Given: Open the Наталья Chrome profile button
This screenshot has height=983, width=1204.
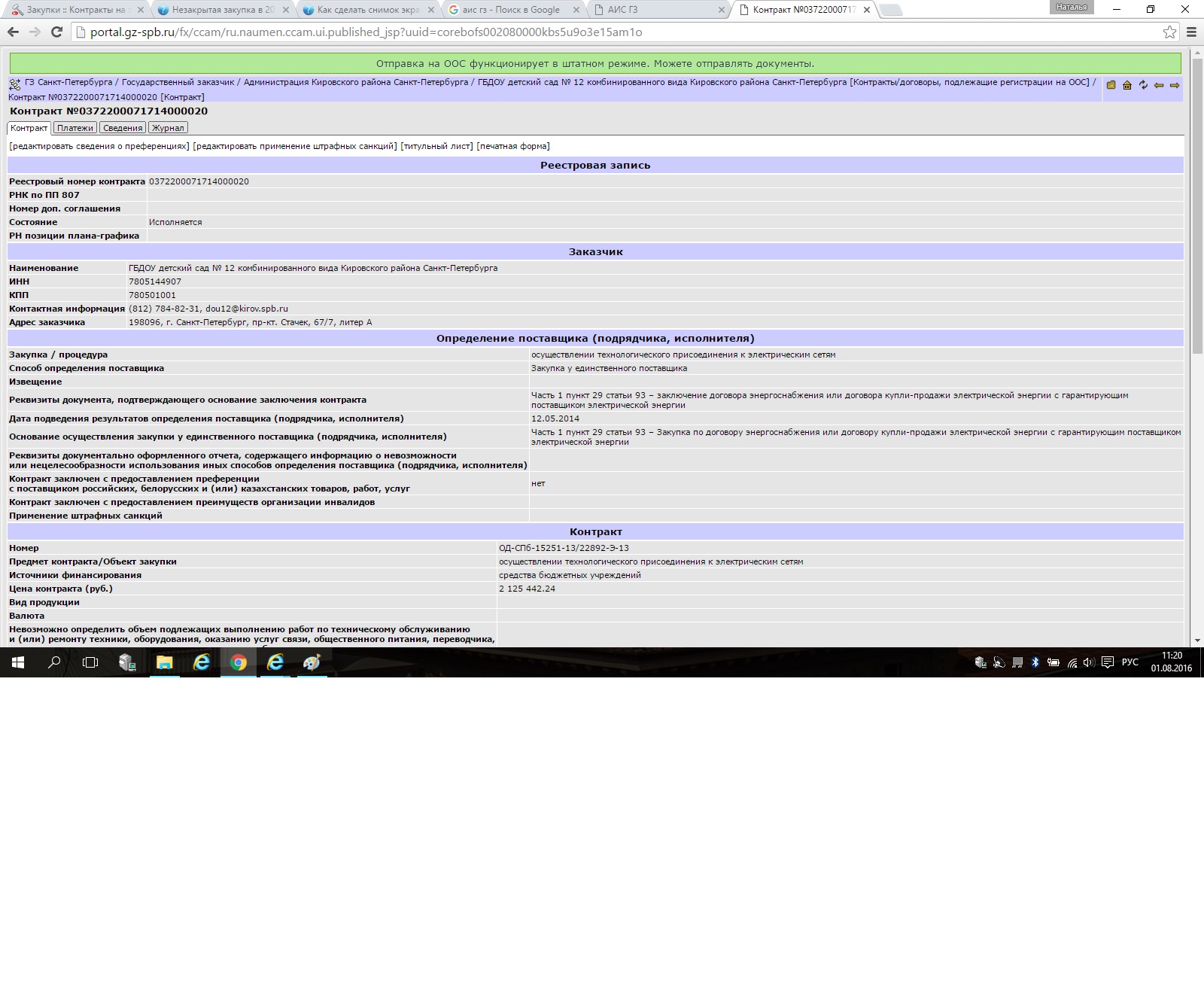Looking at the screenshot, I should tap(1072, 8).
